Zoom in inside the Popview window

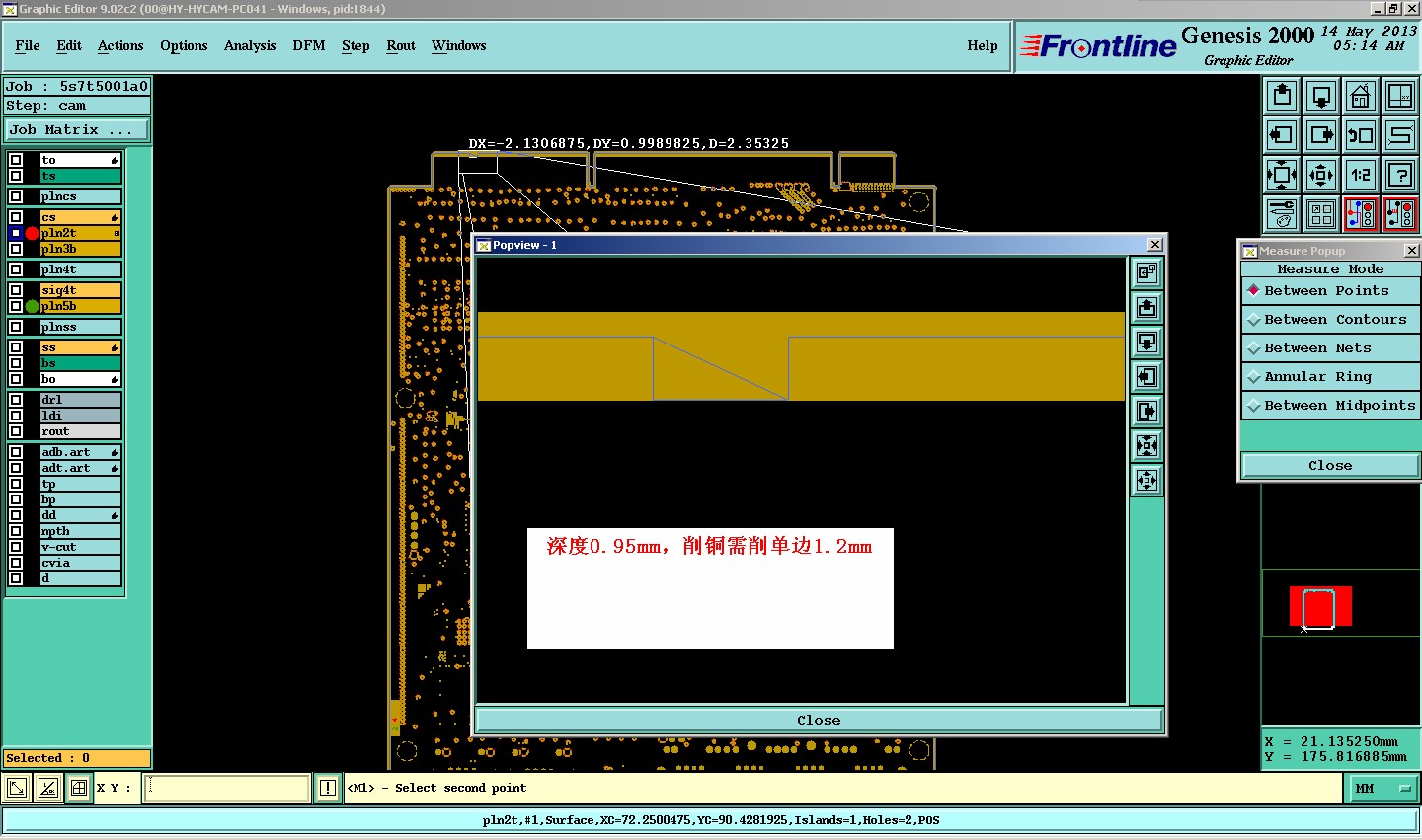point(1146,446)
